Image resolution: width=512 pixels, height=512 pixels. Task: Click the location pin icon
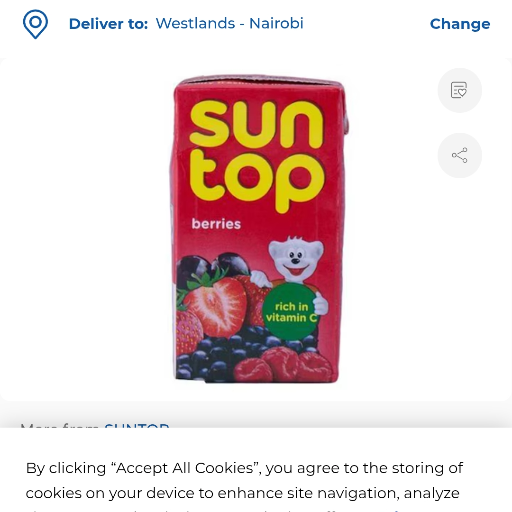(x=35, y=24)
